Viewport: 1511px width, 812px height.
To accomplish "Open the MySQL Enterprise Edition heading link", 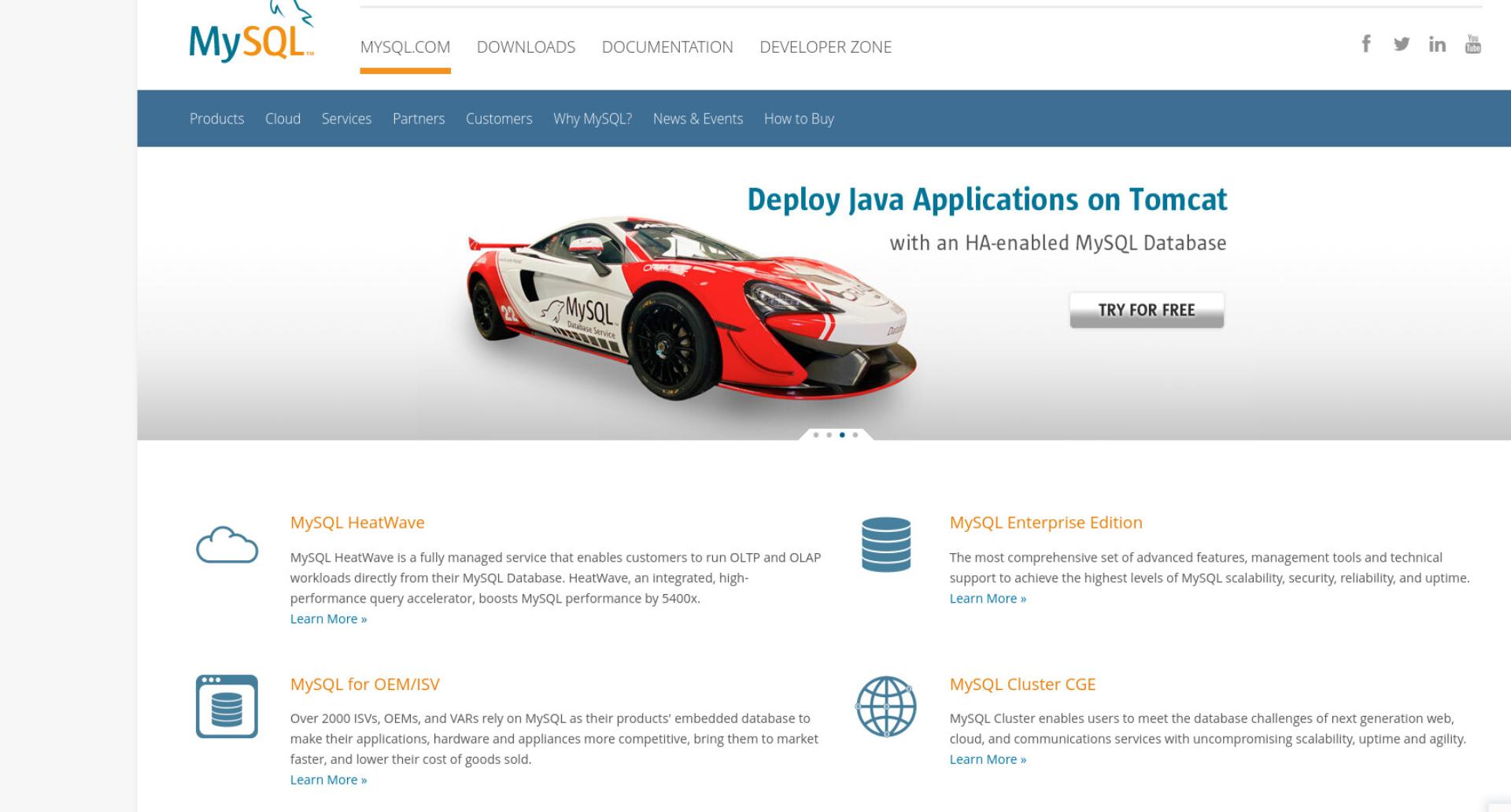I will pyautogui.click(x=1046, y=522).
